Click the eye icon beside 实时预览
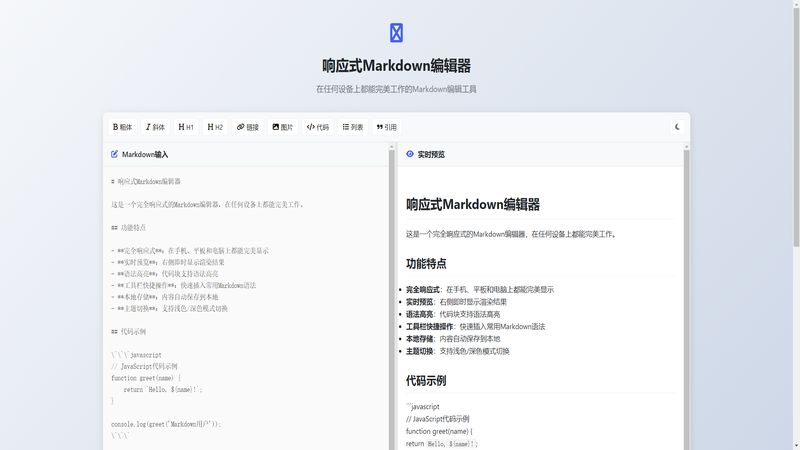The image size is (800, 450). click(409, 155)
